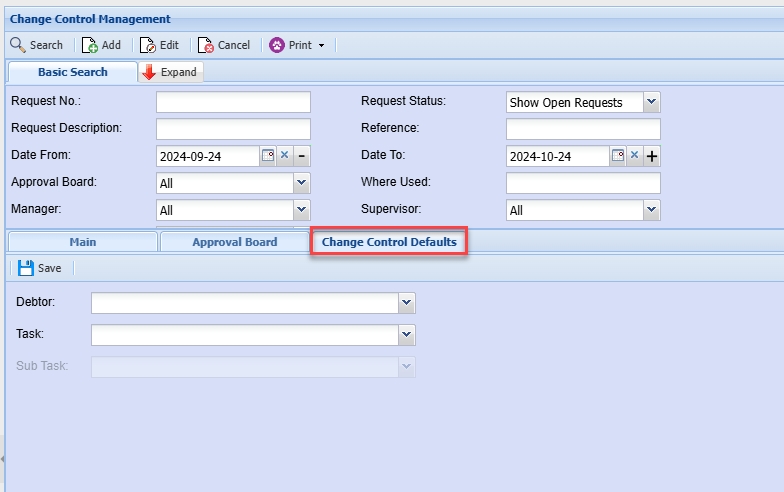The width and height of the screenshot is (784, 492).
Task: Focus the Where Used input field
Action: [583, 183]
